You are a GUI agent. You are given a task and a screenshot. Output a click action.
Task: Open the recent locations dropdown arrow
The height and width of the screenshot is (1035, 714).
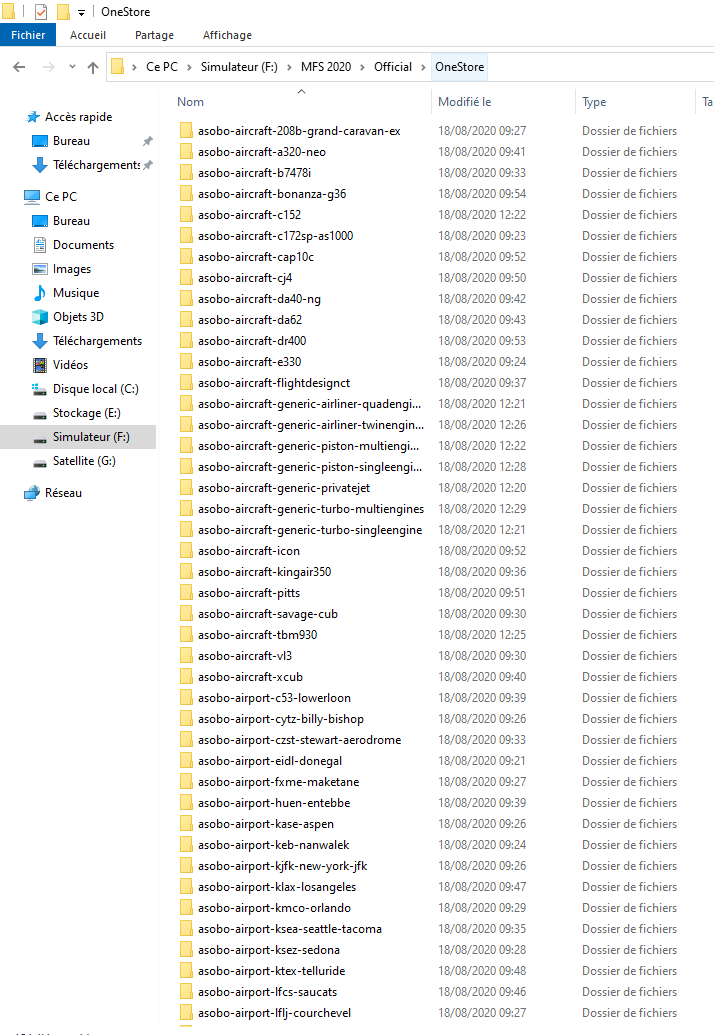[x=72, y=67]
